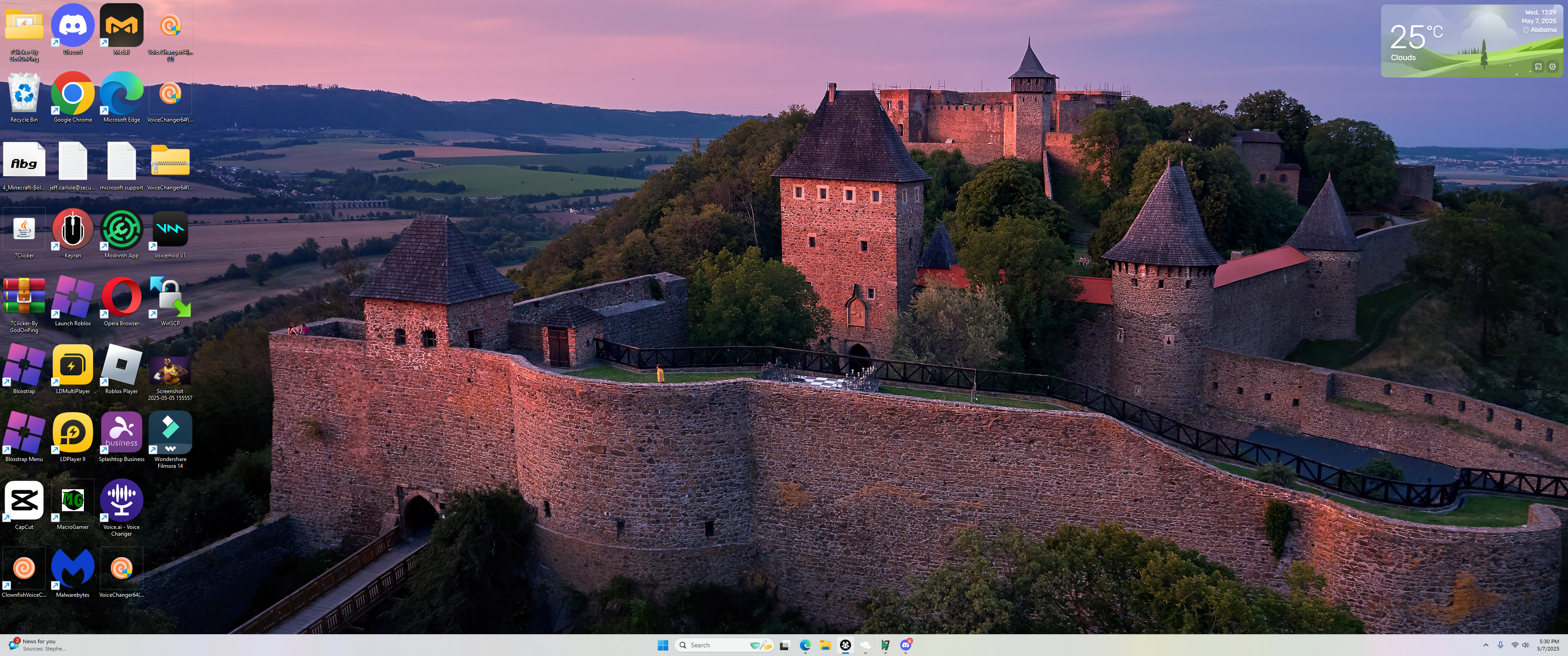
Task: Select Wondershare Filmora 14 icon
Action: coord(170,433)
